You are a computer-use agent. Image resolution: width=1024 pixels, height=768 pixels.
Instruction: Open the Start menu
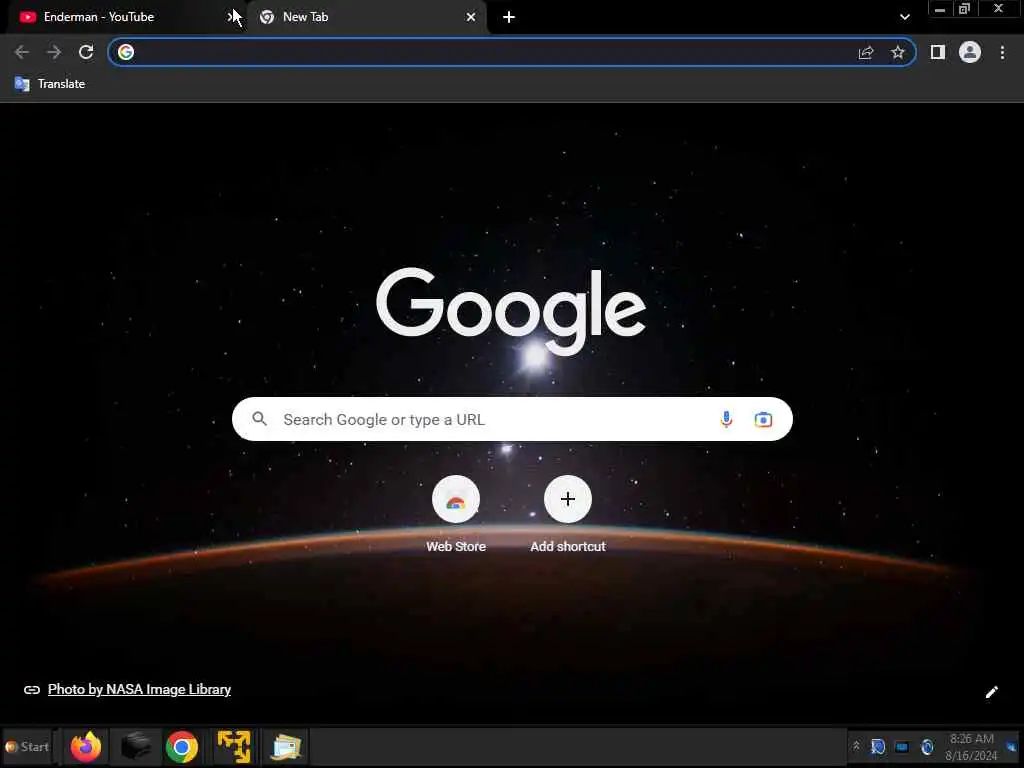coord(27,746)
